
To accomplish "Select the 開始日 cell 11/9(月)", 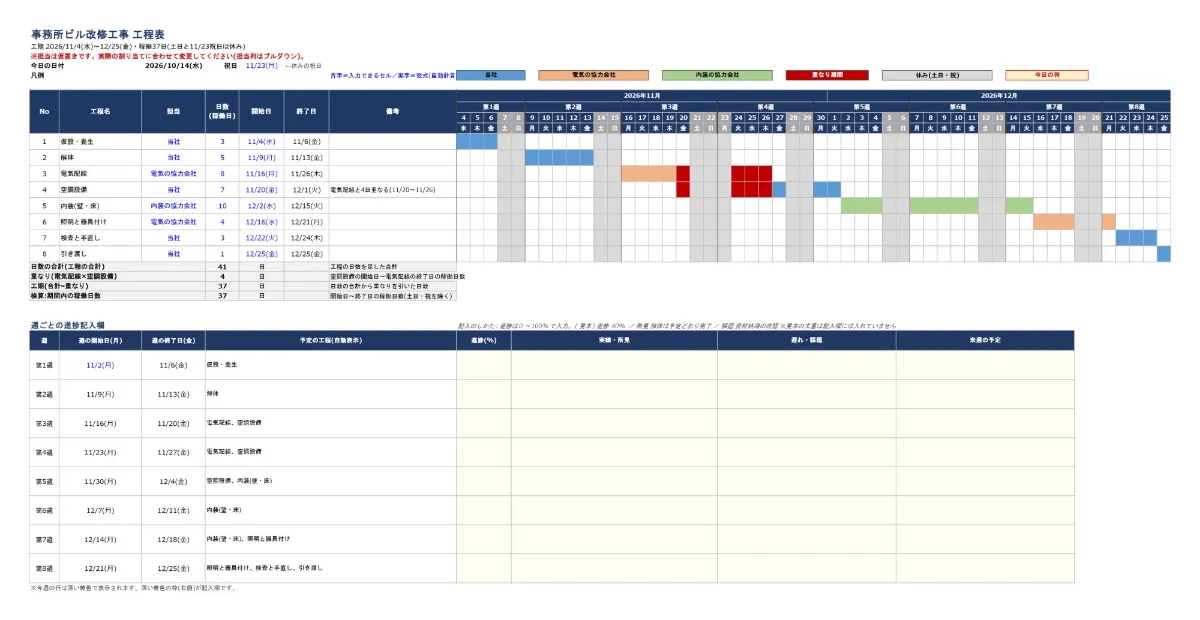I will click(x=262, y=157).
